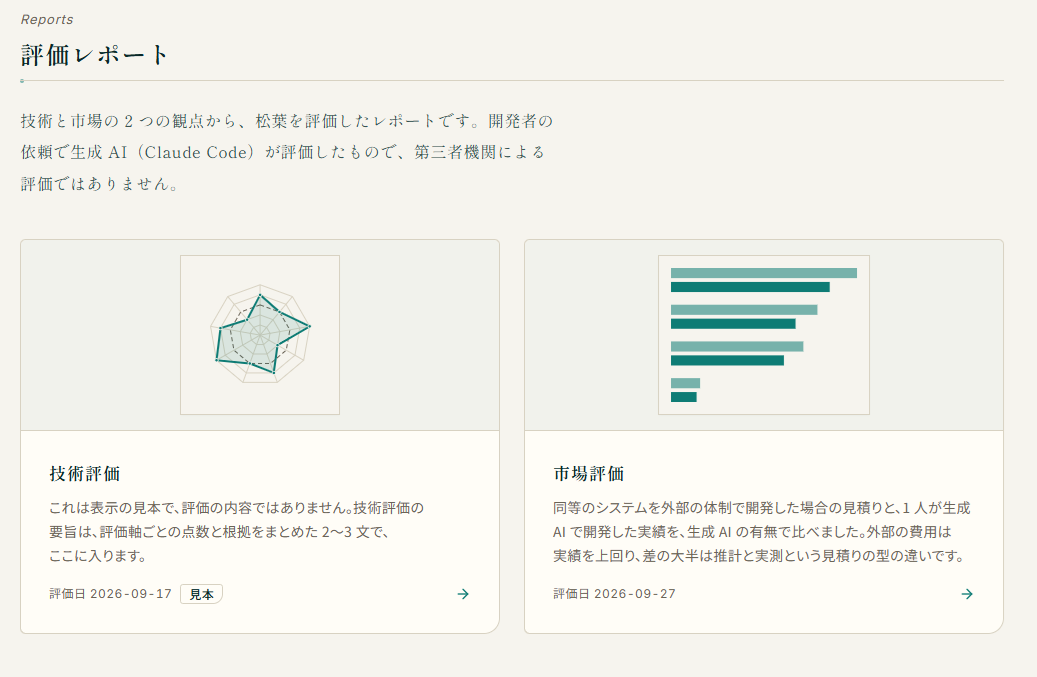The image size is (1037, 677).
Task: Select the date 評価日 2026-09-17
Action: click(110, 594)
